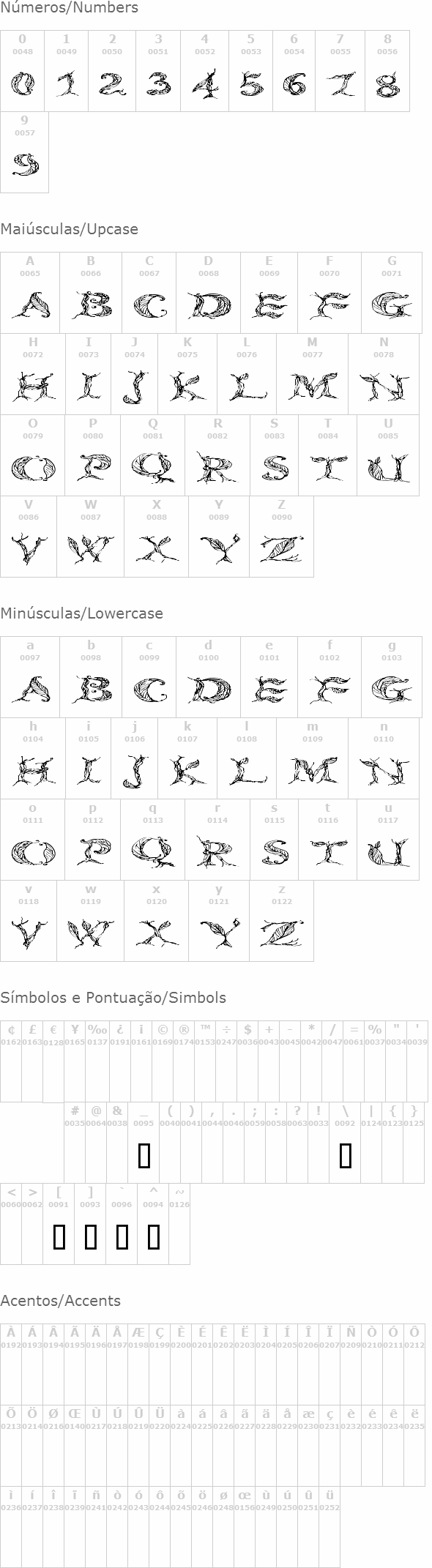Click the lowercase s glyph cell

[275, 840]
